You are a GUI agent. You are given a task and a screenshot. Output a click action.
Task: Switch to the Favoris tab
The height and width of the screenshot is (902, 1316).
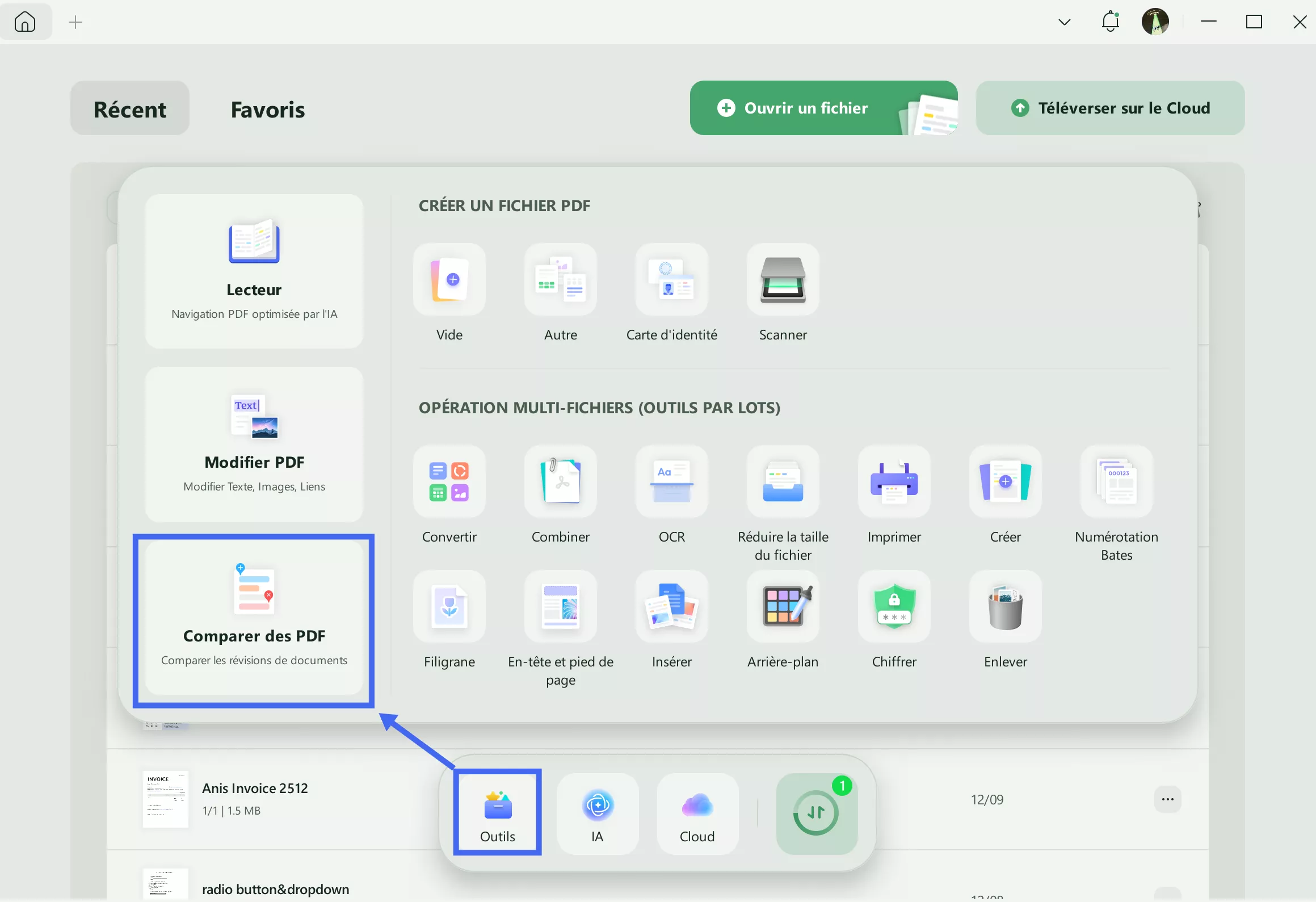pos(267,109)
